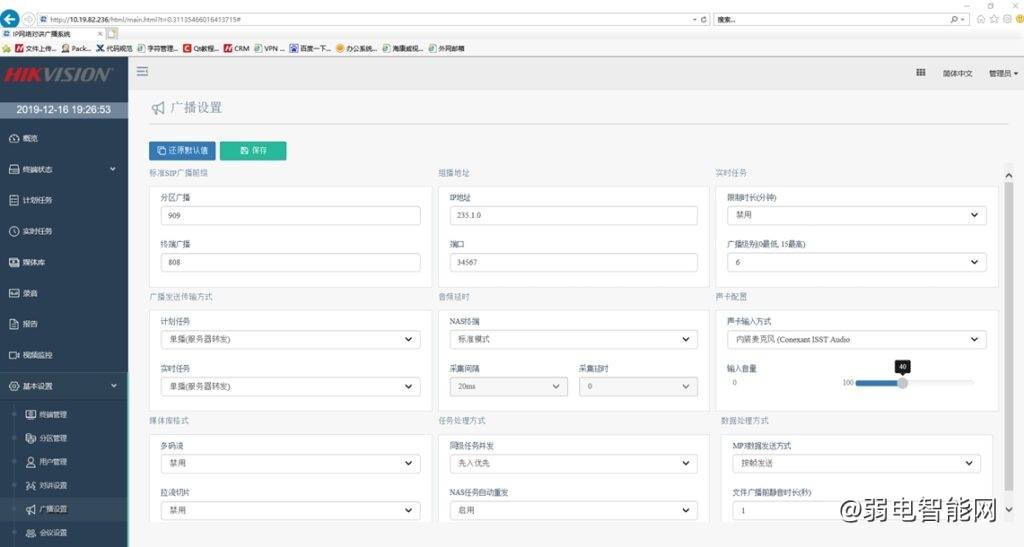Click the page scrollbar down arrow
This screenshot has width=1024, height=547.
pyautogui.click(x=1008, y=509)
